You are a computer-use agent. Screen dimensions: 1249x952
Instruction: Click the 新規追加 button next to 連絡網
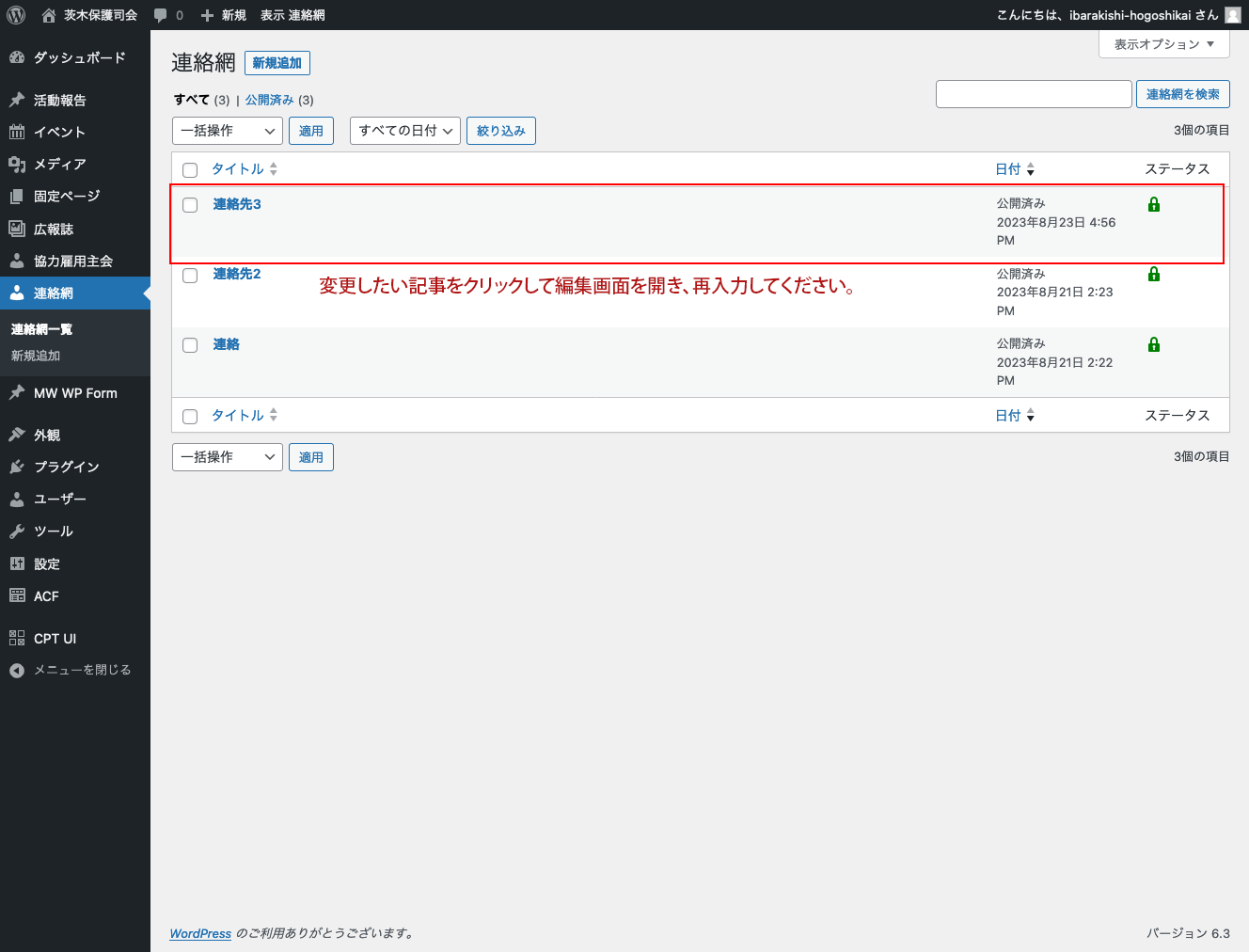click(x=277, y=63)
